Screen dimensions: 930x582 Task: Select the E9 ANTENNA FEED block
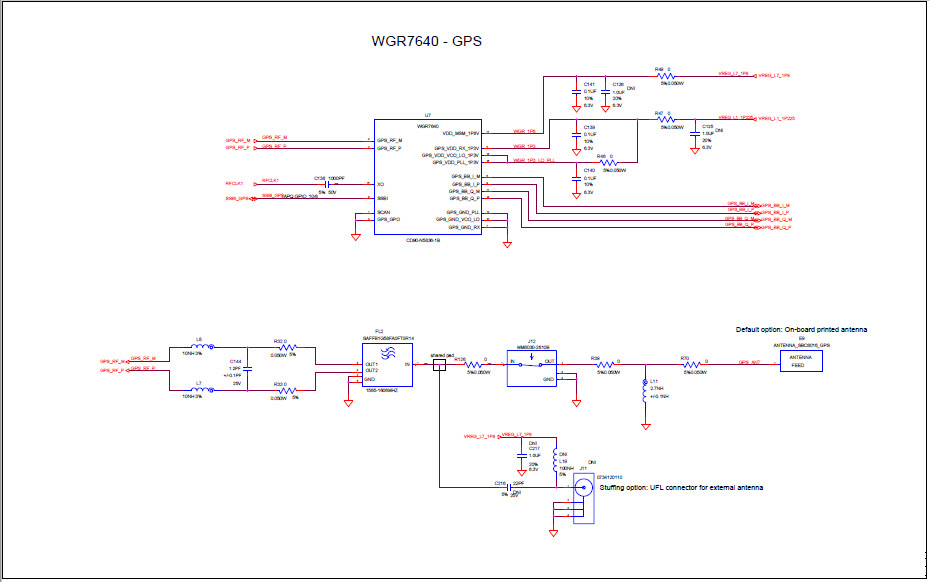[x=801, y=361]
